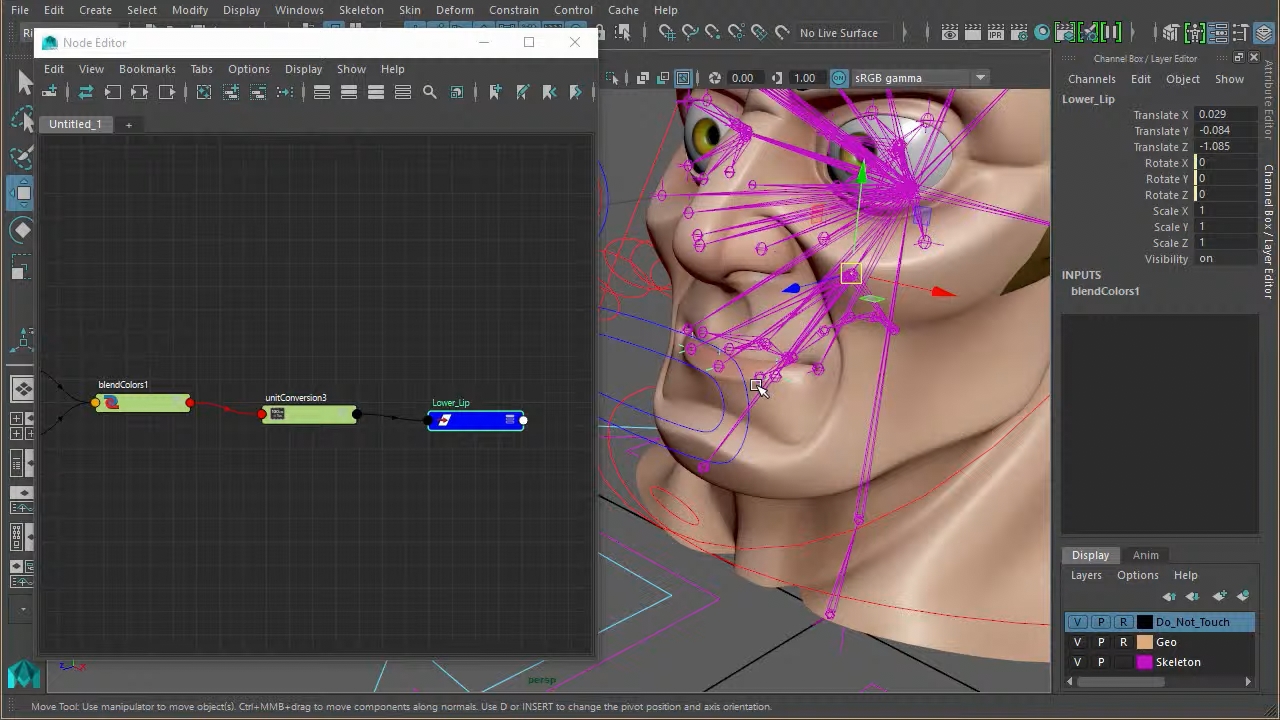Toggle playback P for Do_Not_Touch layer

(x=1101, y=622)
